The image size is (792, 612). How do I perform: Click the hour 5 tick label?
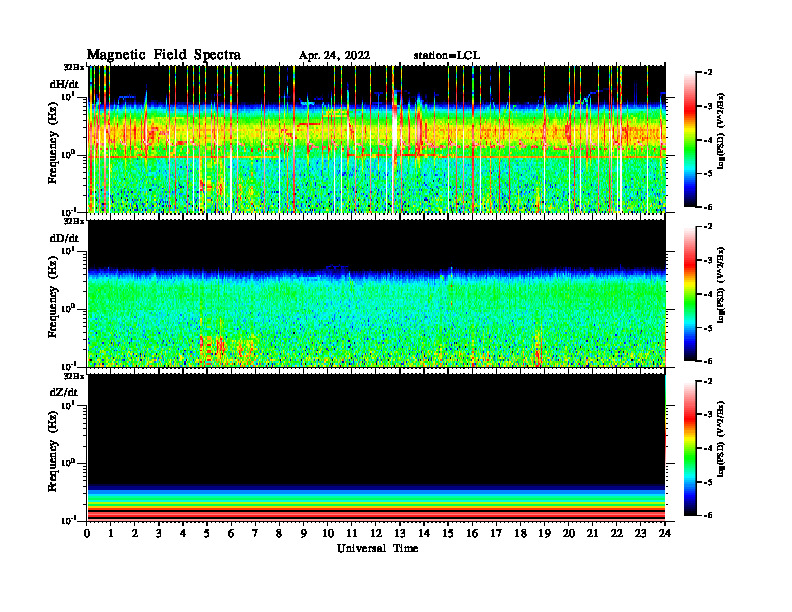pyautogui.click(x=207, y=533)
